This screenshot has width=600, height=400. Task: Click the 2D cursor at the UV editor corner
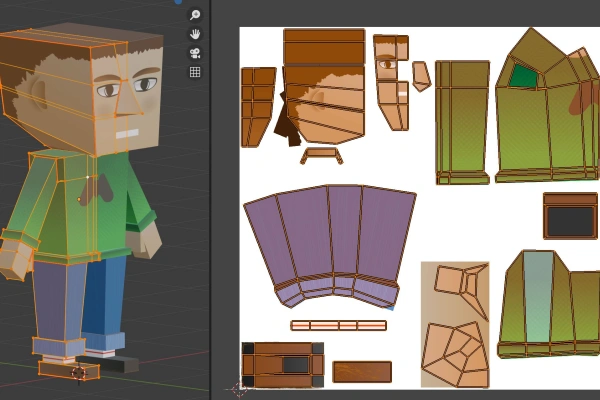(x=240, y=389)
